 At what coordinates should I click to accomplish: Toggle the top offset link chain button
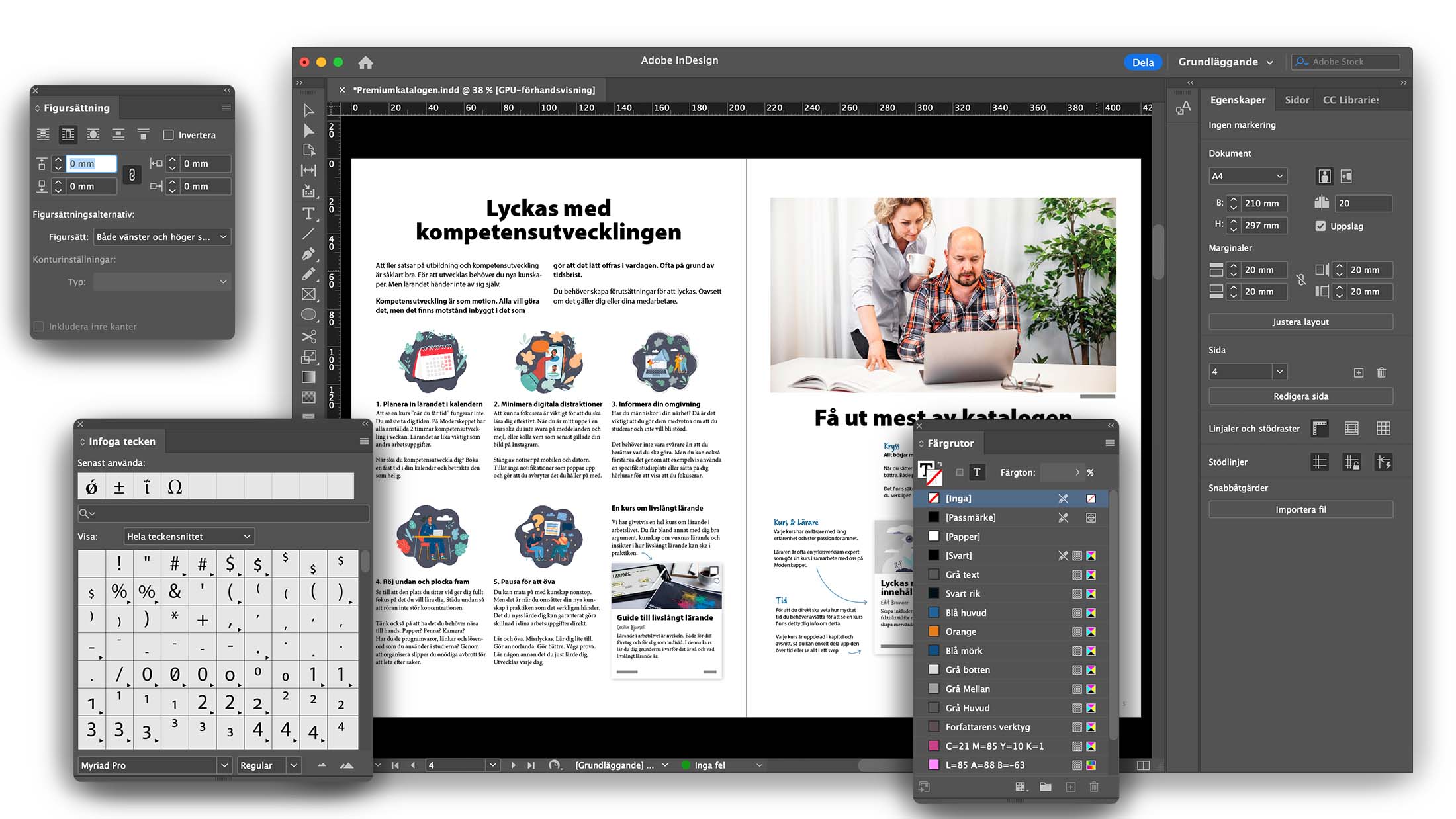132,175
